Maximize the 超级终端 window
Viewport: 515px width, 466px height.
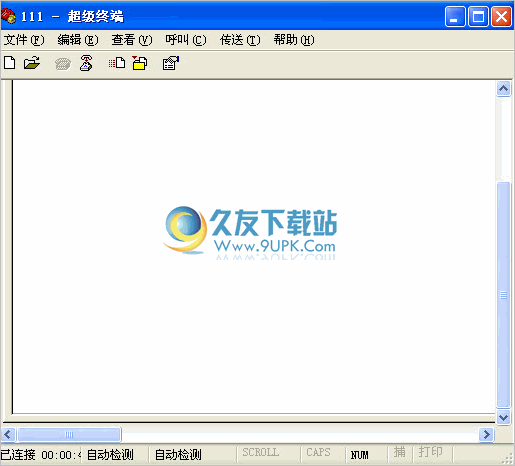pyautogui.click(x=478, y=16)
